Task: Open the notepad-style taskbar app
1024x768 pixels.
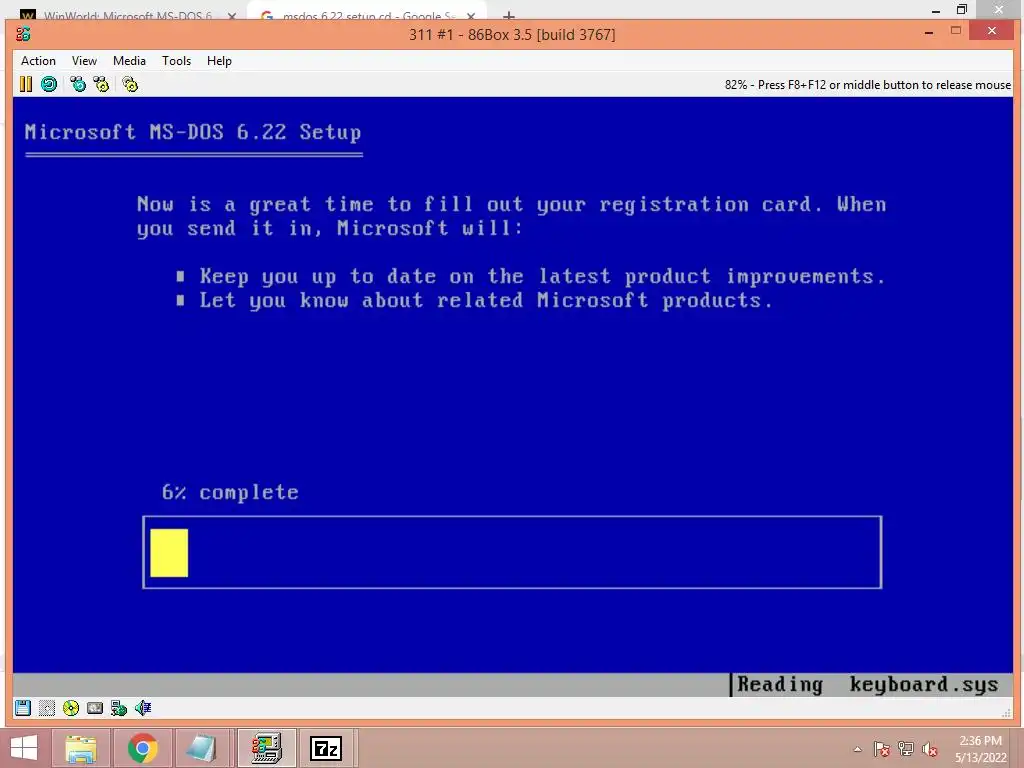Action: point(201,748)
